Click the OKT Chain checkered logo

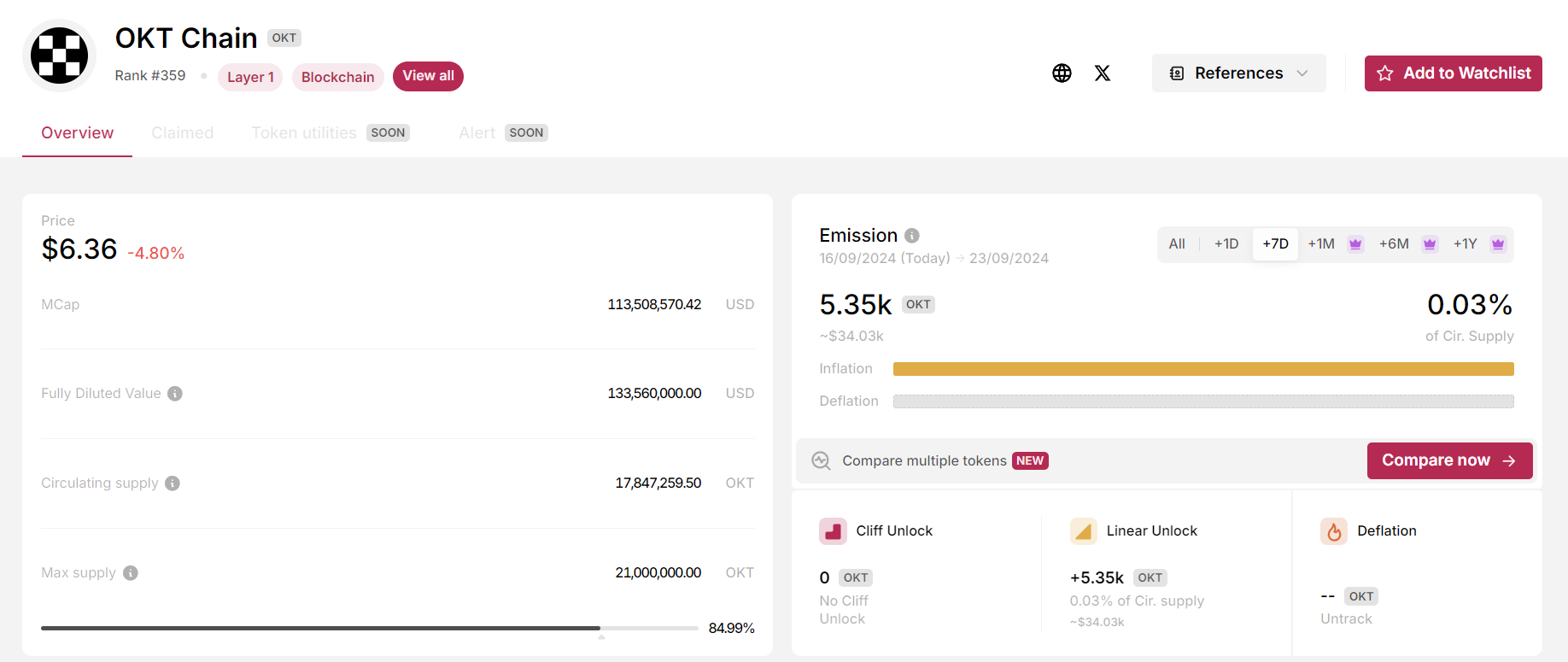(x=59, y=56)
